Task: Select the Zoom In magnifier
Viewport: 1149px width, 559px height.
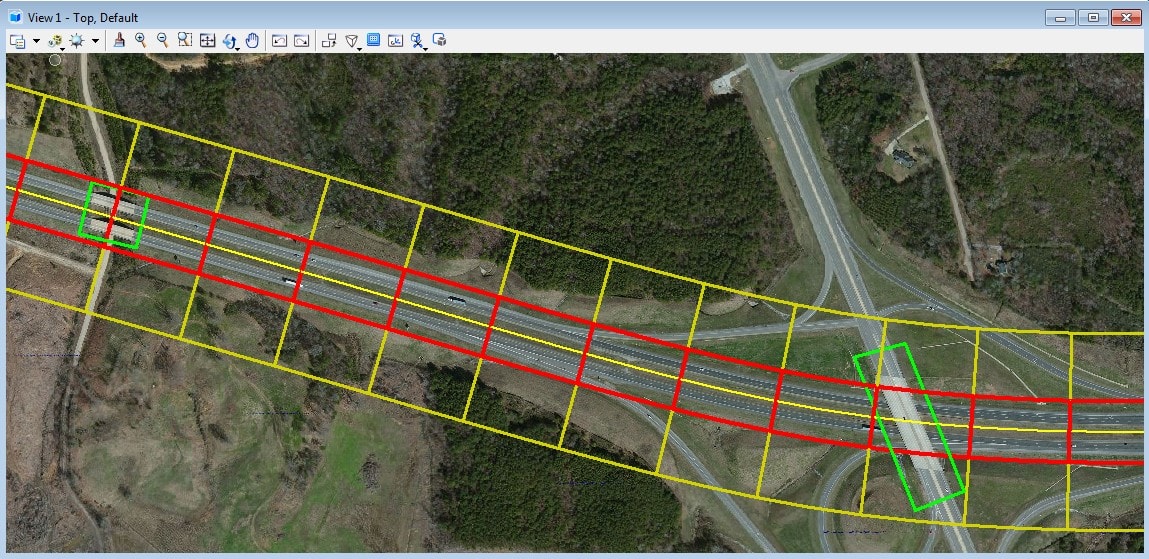Action: pyautogui.click(x=141, y=41)
